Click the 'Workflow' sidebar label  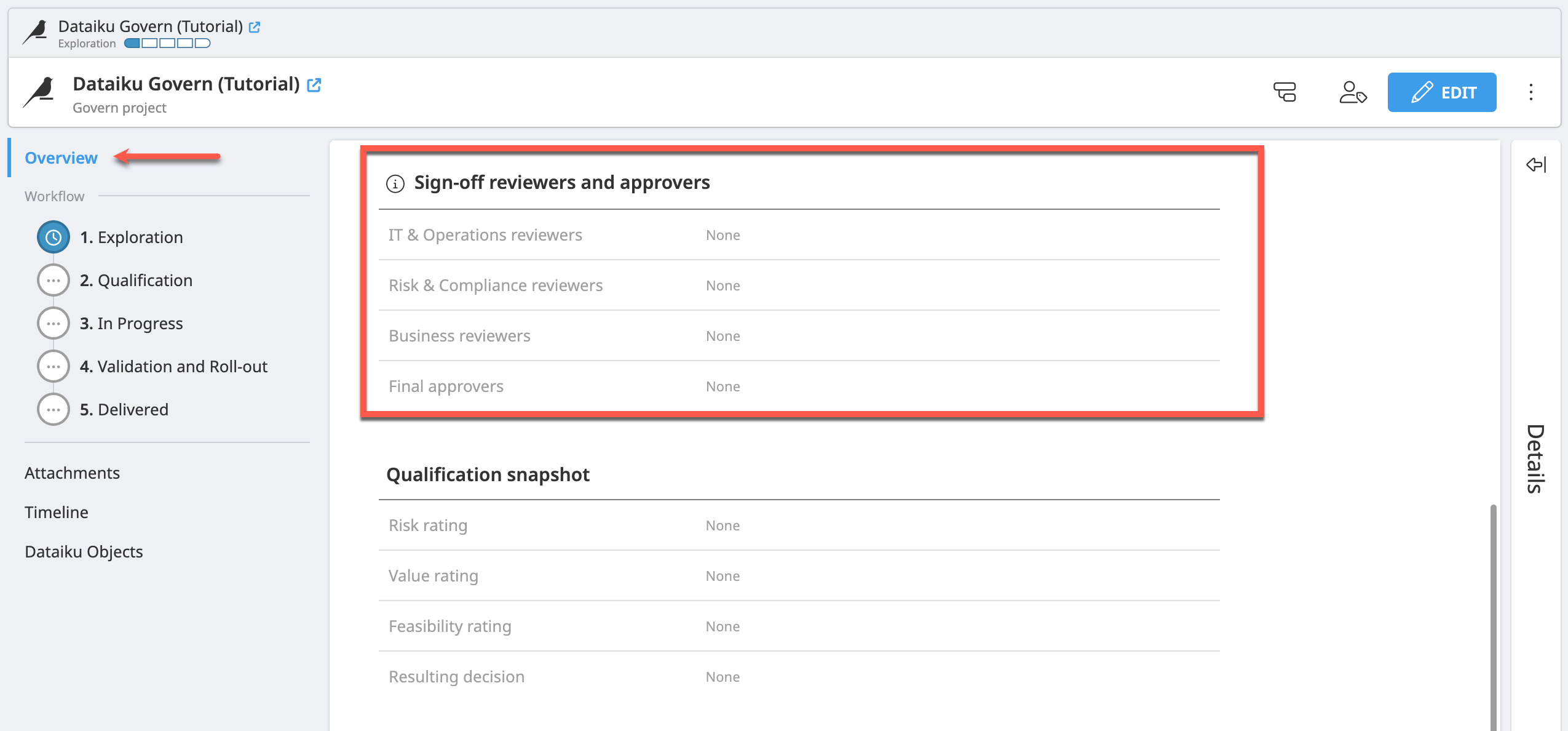tap(54, 196)
